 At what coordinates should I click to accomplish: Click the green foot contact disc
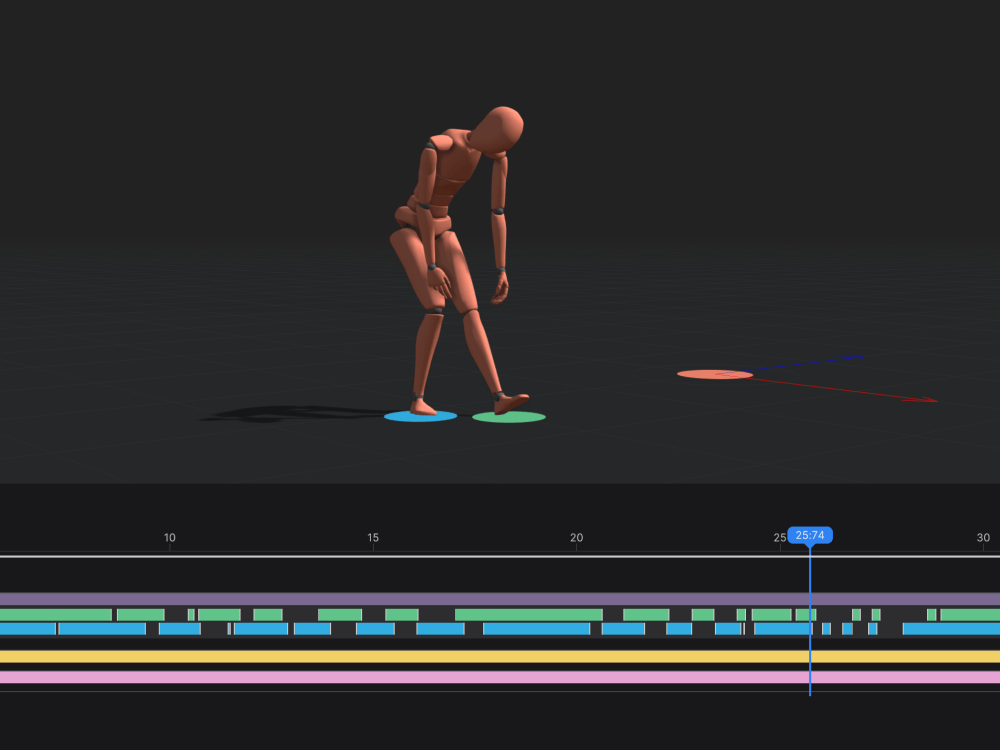coord(509,417)
